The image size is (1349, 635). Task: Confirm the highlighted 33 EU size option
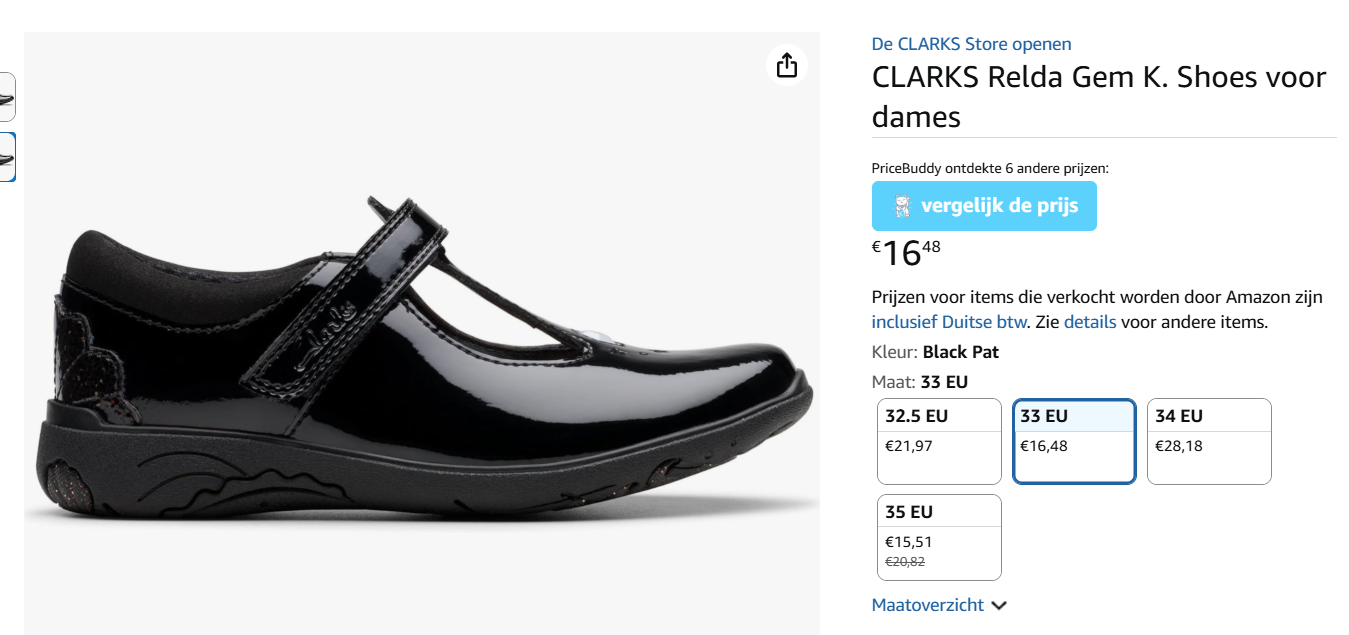(1073, 440)
